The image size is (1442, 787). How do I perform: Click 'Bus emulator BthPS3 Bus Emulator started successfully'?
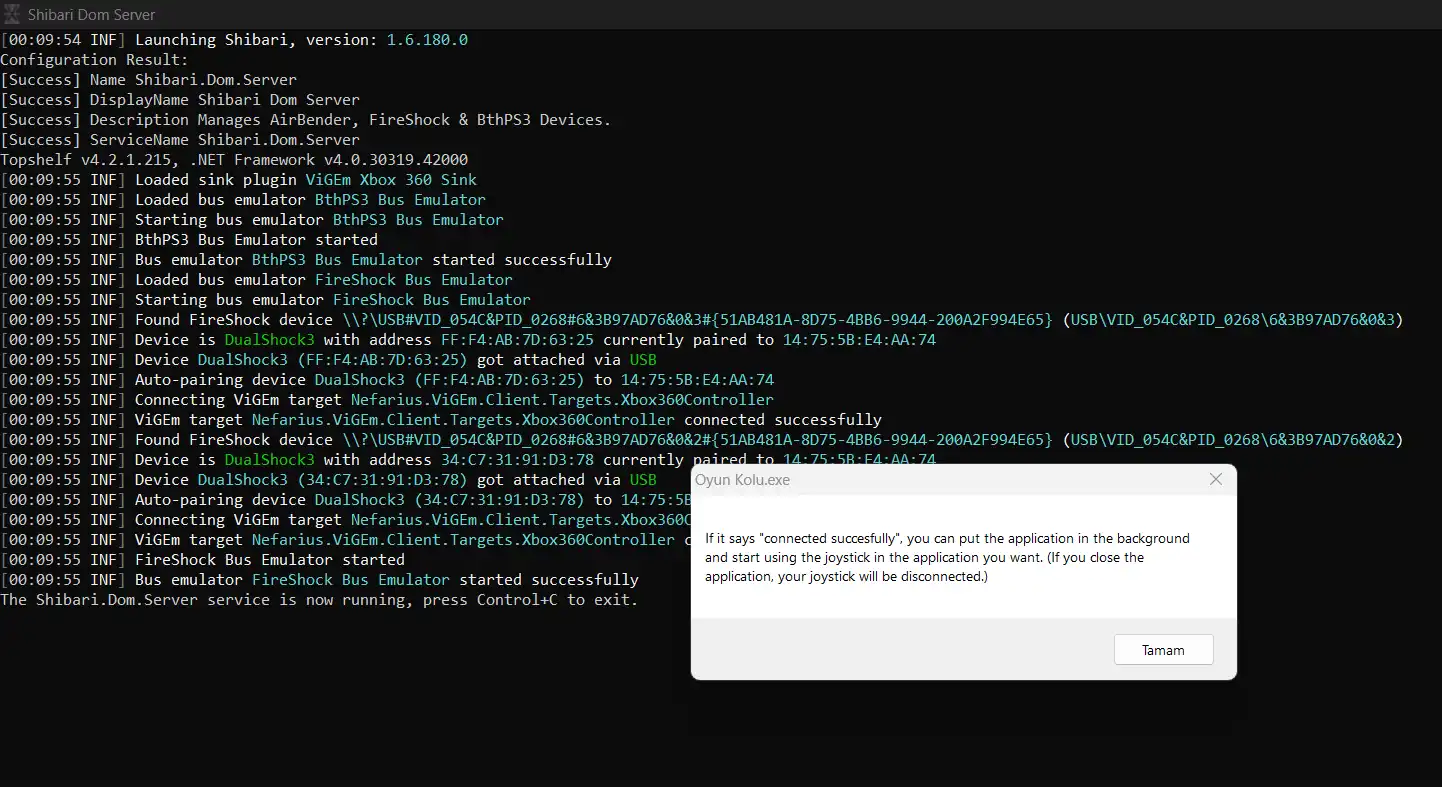pyautogui.click(x=306, y=260)
